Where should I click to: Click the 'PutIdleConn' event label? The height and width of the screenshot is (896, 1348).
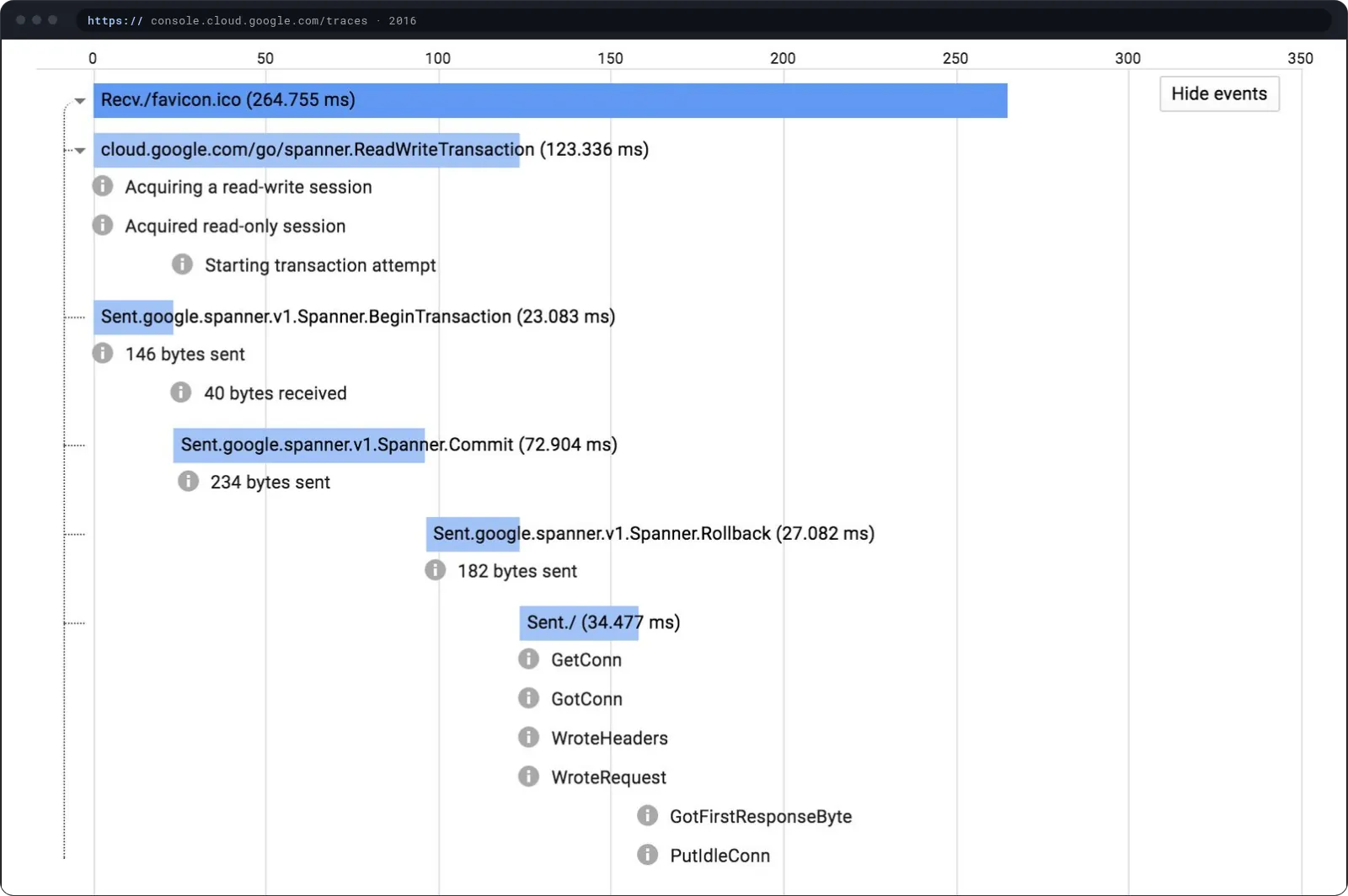[720, 856]
